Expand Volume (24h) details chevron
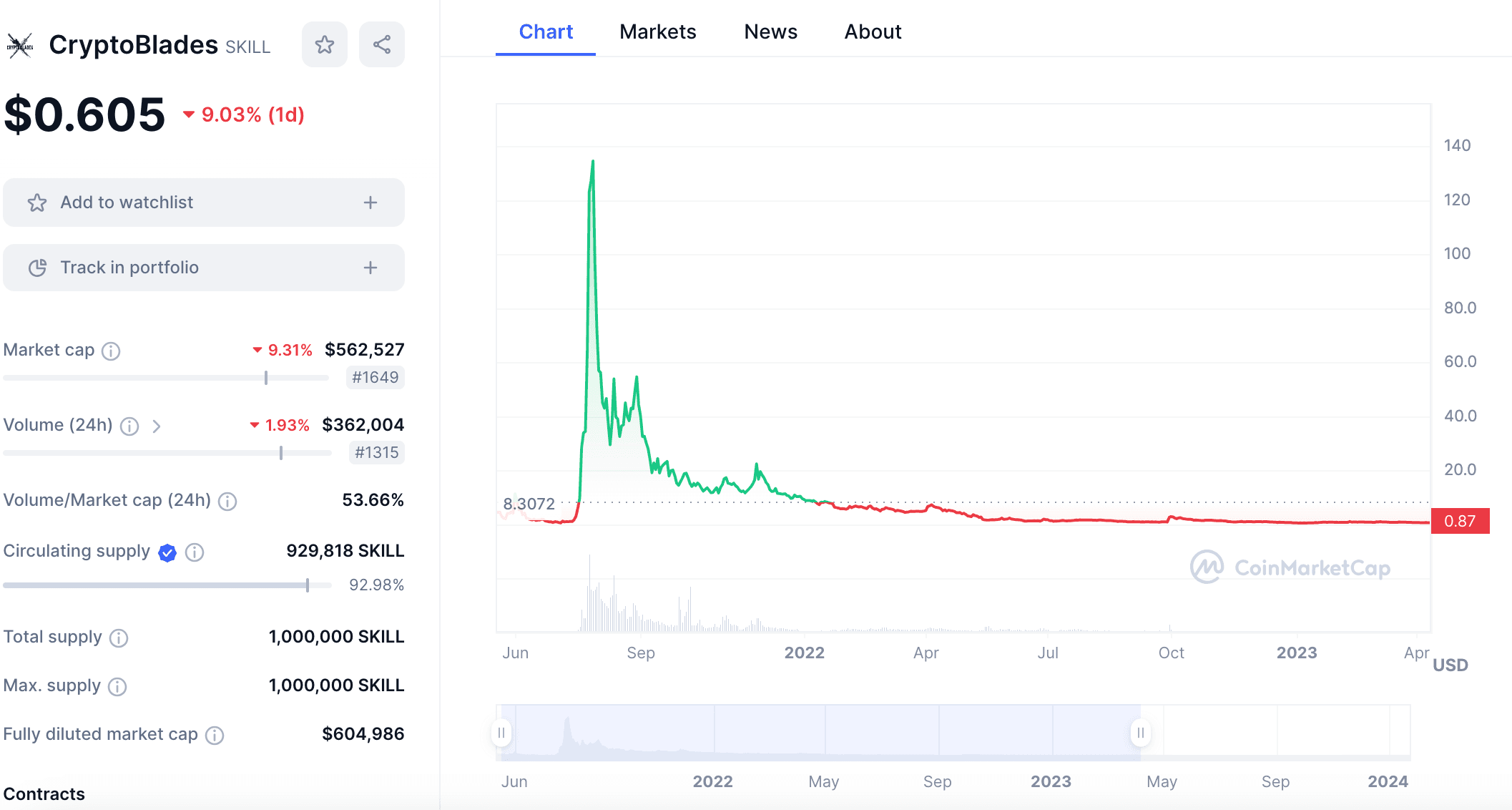Viewport: 1512px width, 810px height. 157,426
